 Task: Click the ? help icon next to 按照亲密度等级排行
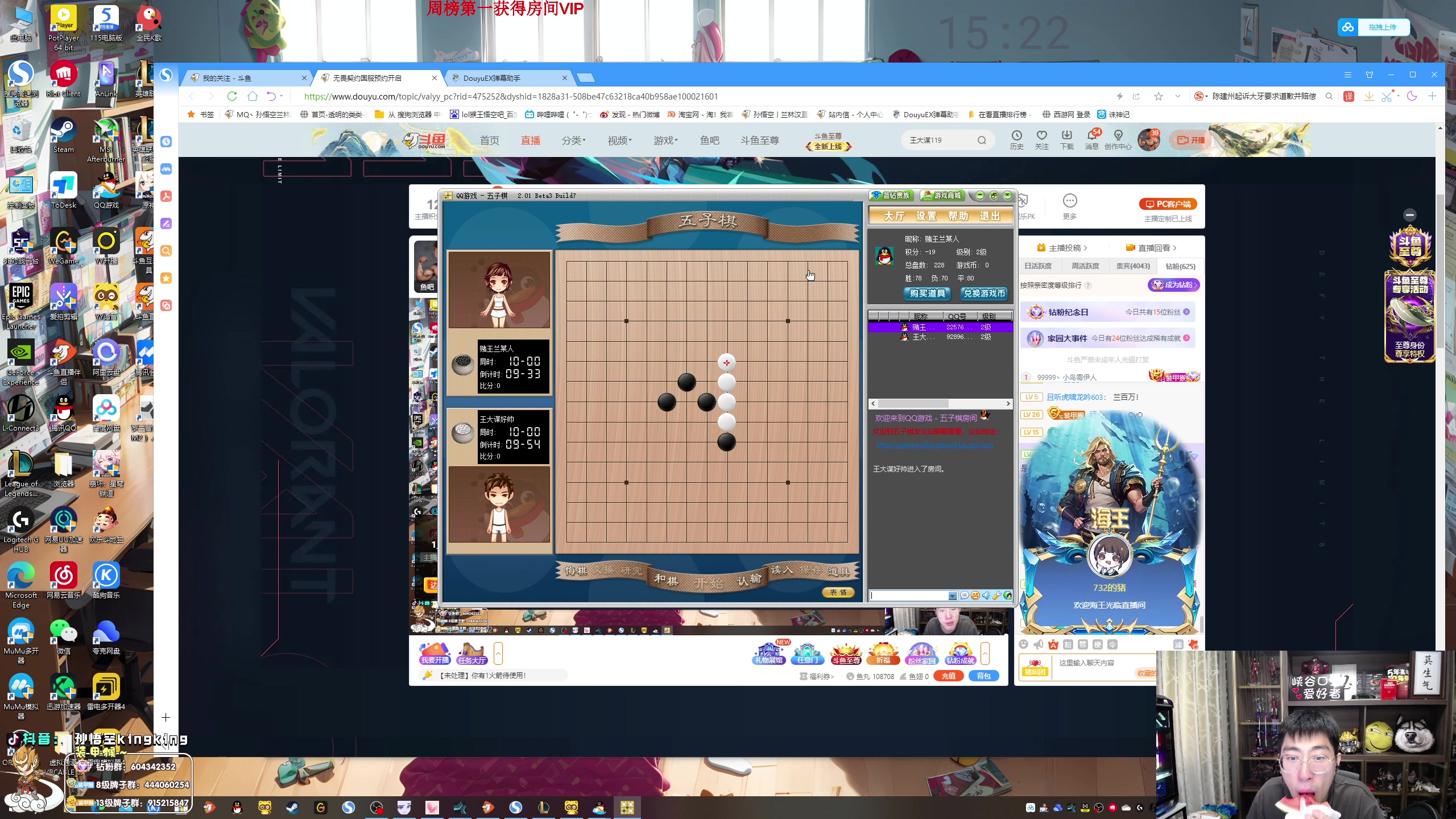point(1088,286)
